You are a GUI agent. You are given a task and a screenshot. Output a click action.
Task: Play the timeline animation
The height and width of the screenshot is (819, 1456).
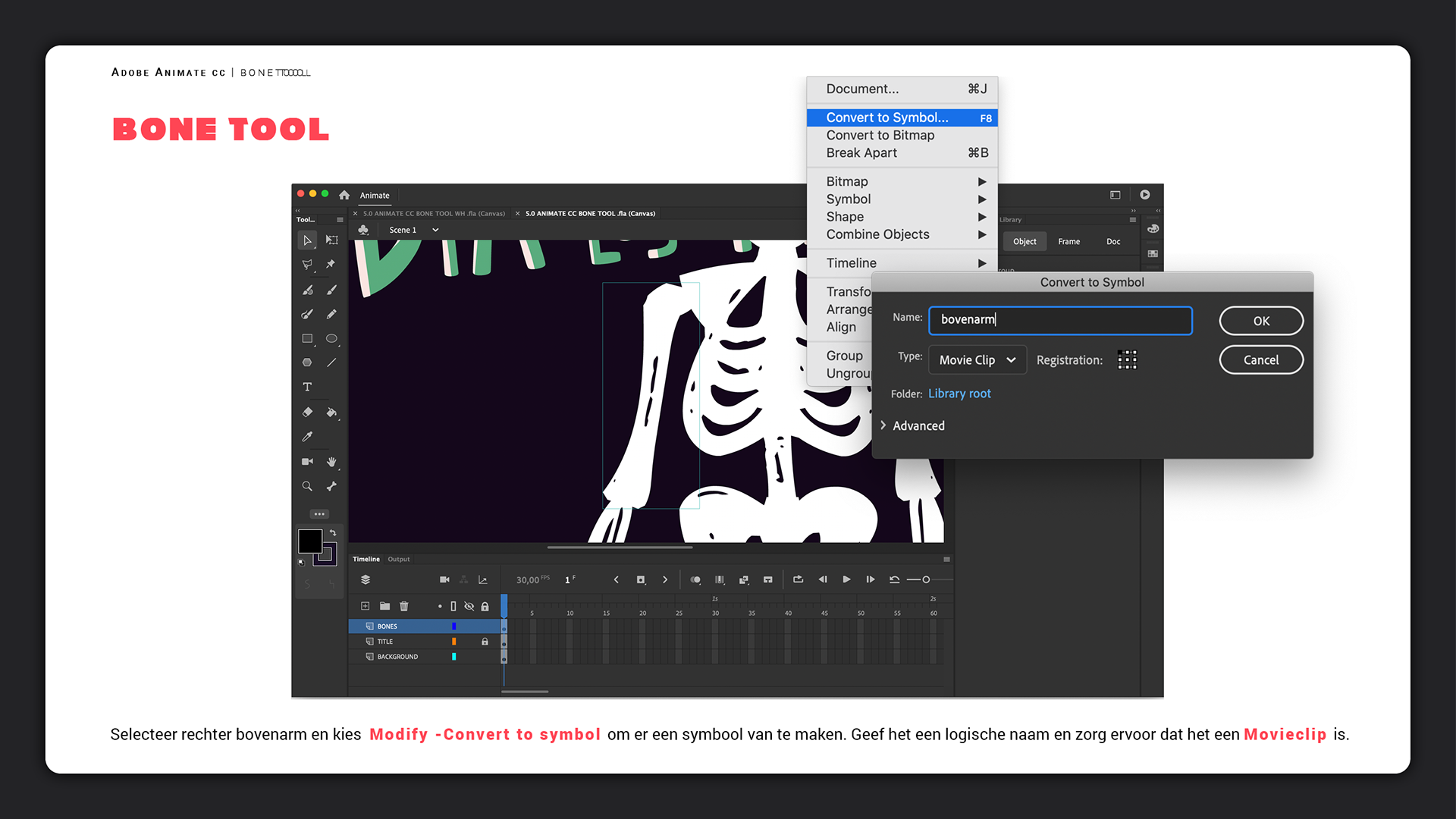click(846, 579)
